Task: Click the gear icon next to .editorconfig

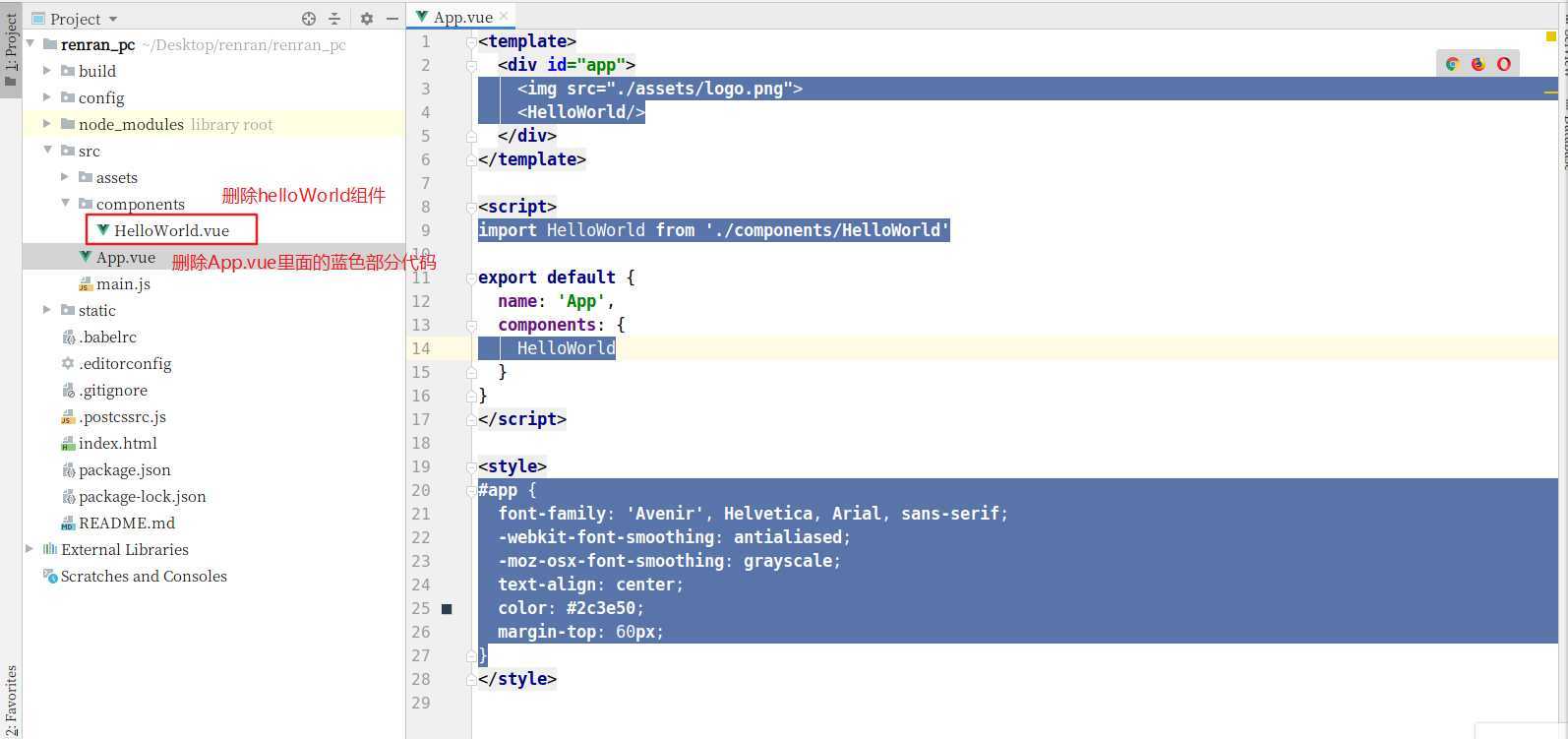Action: pyautogui.click(x=68, y=364)
